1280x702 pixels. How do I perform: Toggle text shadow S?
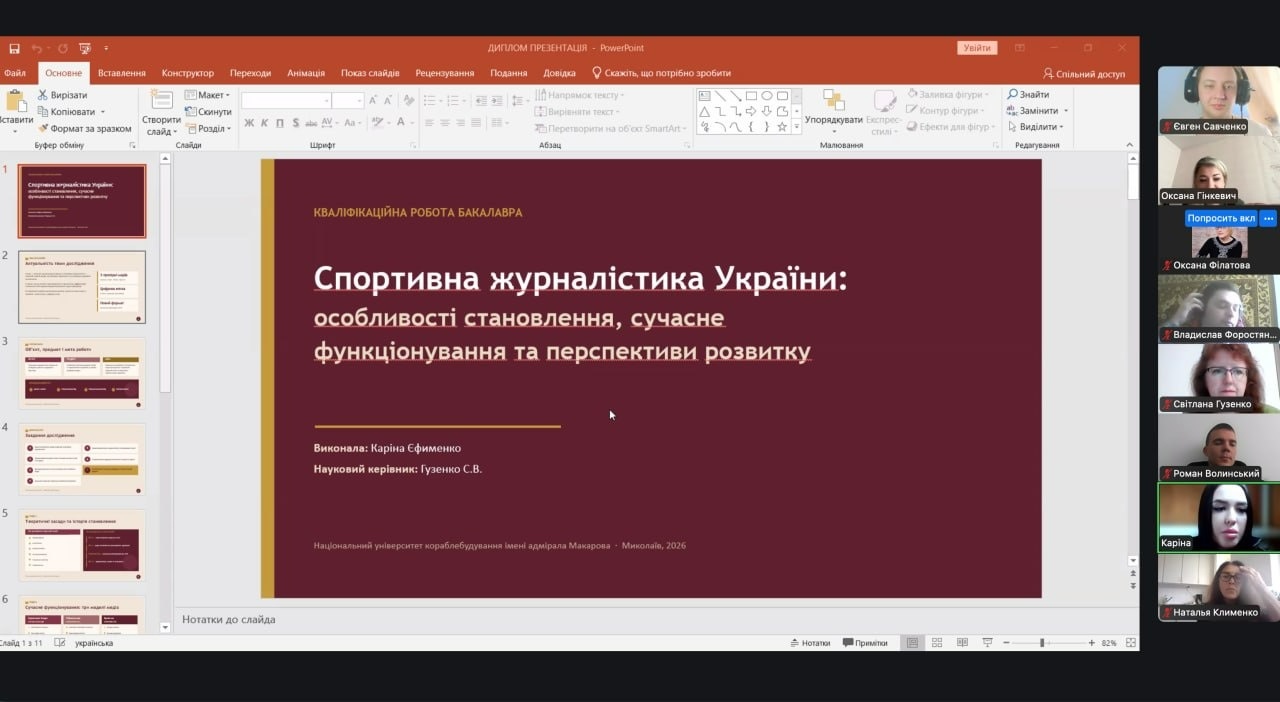coord(295,122)
